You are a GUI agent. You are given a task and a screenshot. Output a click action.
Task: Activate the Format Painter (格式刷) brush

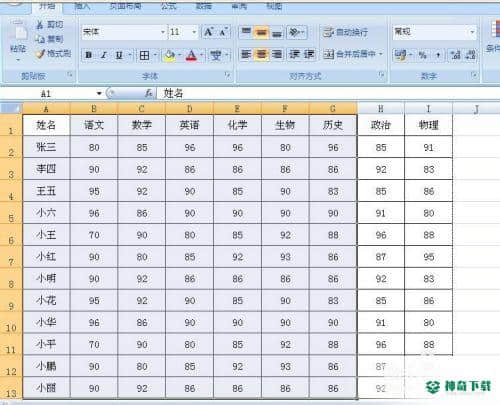41,53
